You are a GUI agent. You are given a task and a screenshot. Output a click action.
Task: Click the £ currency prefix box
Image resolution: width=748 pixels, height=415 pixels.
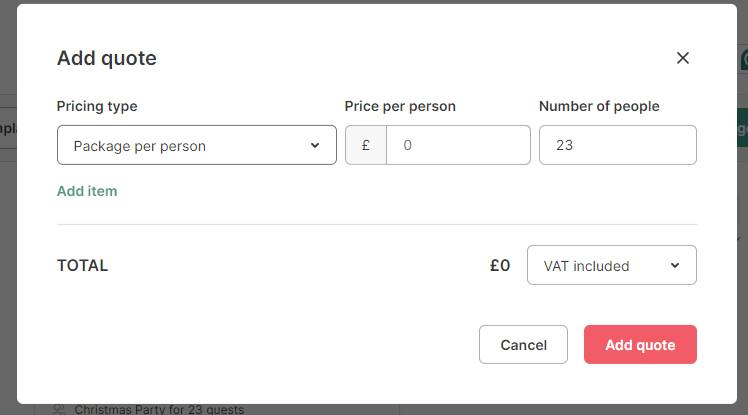coord(366,145)
